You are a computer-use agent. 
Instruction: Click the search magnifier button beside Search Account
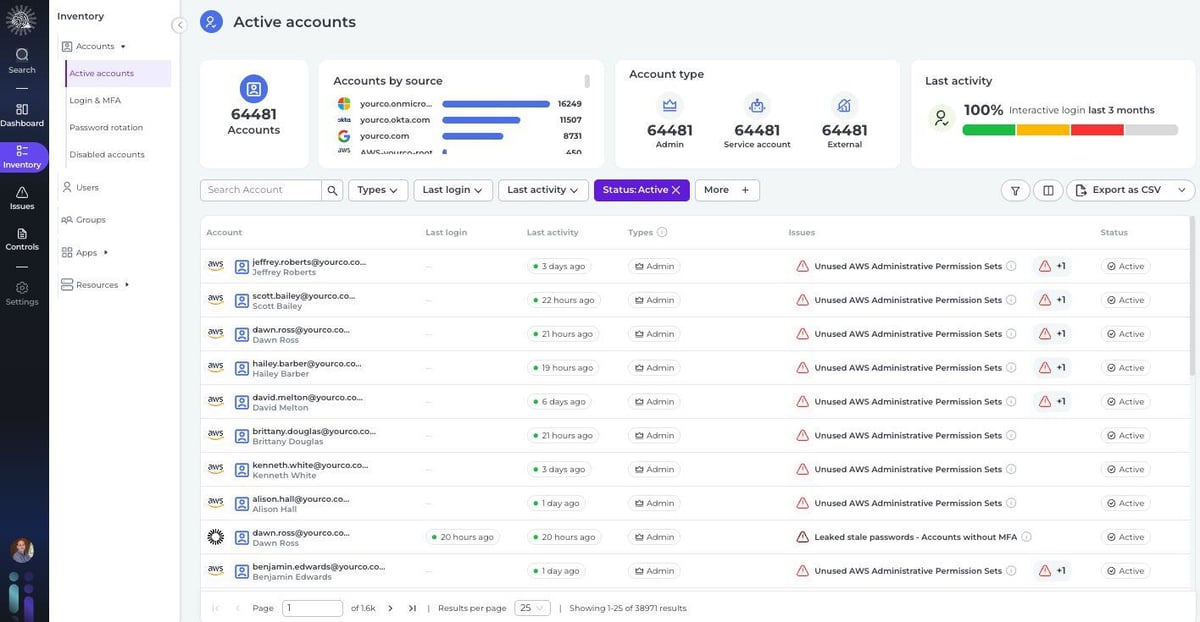click(x=332, y=190)
